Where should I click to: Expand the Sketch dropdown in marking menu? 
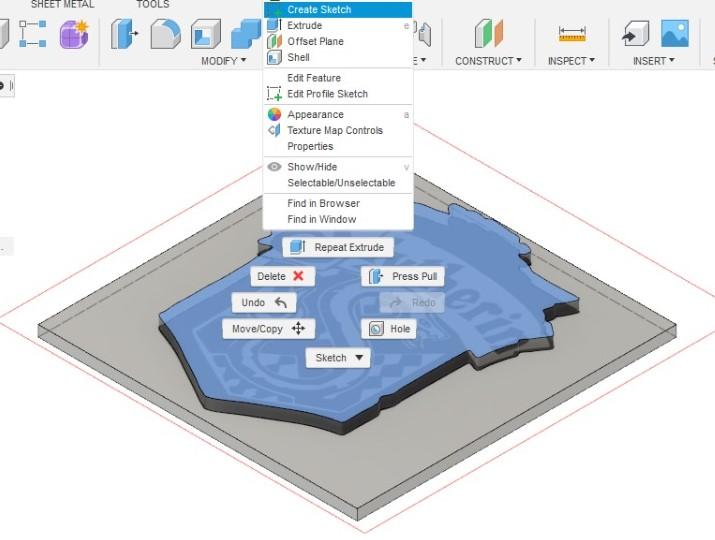[338, 358]
